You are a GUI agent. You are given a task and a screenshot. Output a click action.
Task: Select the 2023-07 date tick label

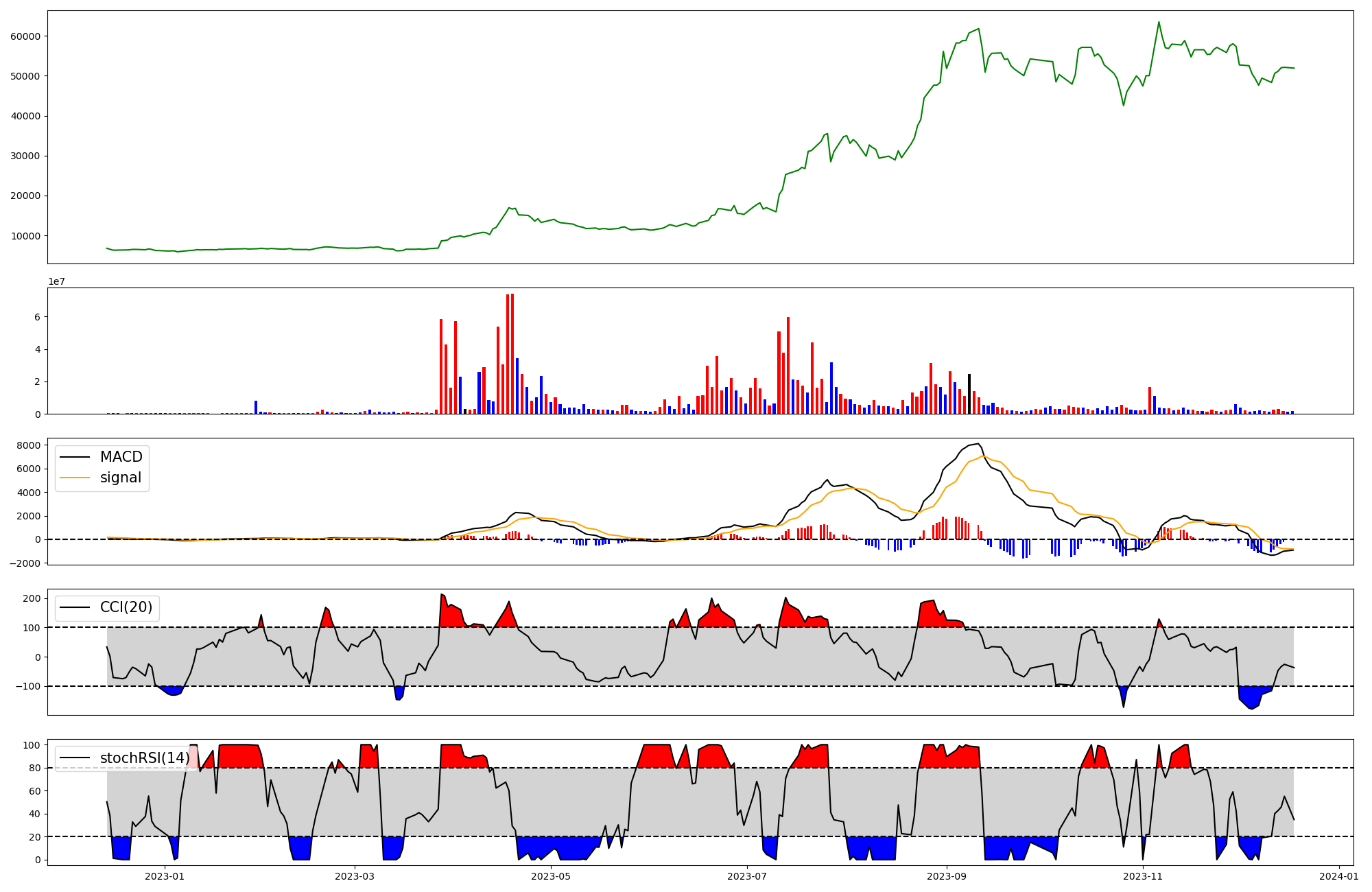[747, 876]
